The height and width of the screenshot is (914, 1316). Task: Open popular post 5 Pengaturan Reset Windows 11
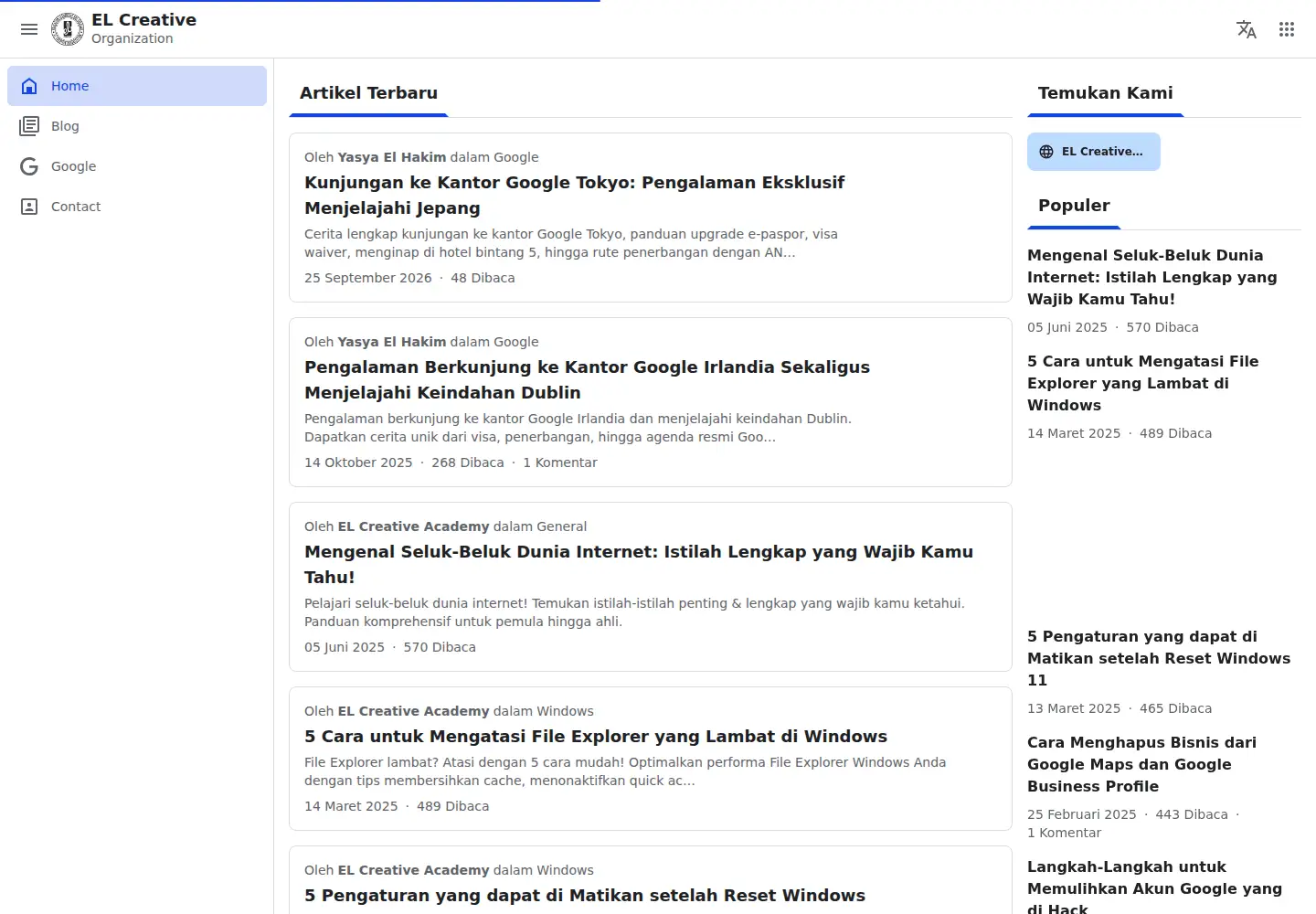pos(1159,658)
